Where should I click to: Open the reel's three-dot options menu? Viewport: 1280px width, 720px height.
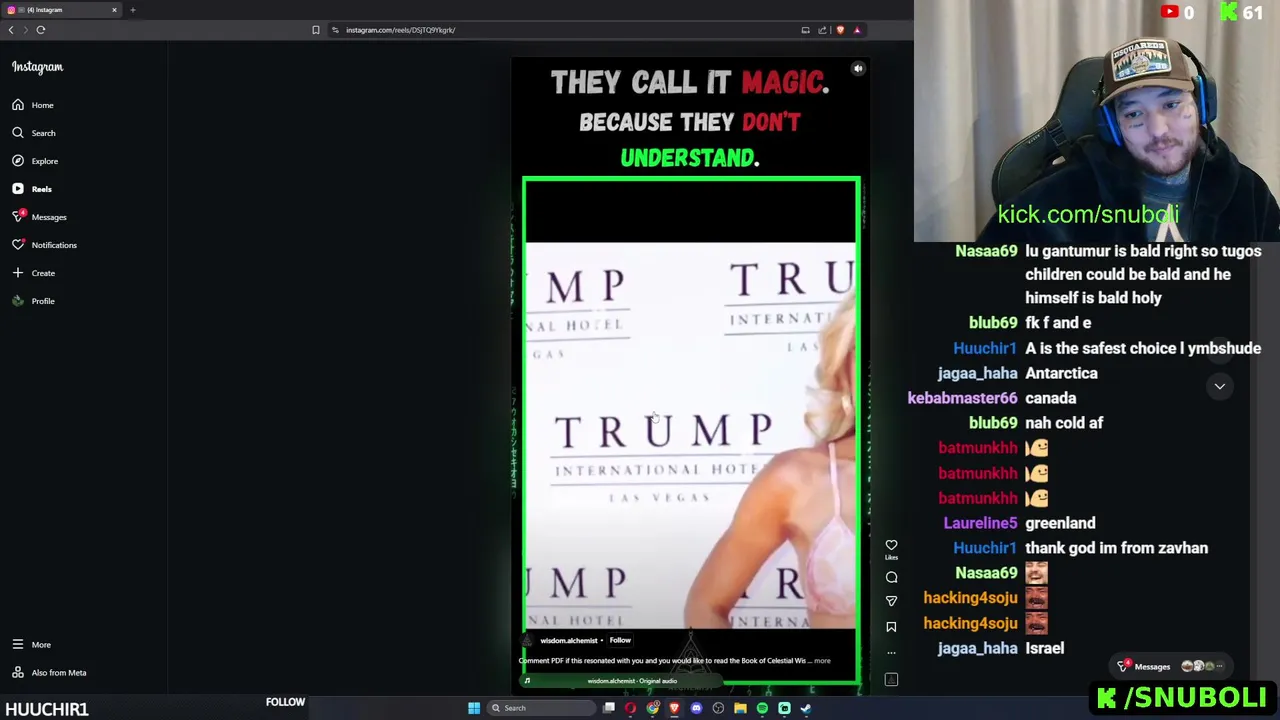click(891, 653)
